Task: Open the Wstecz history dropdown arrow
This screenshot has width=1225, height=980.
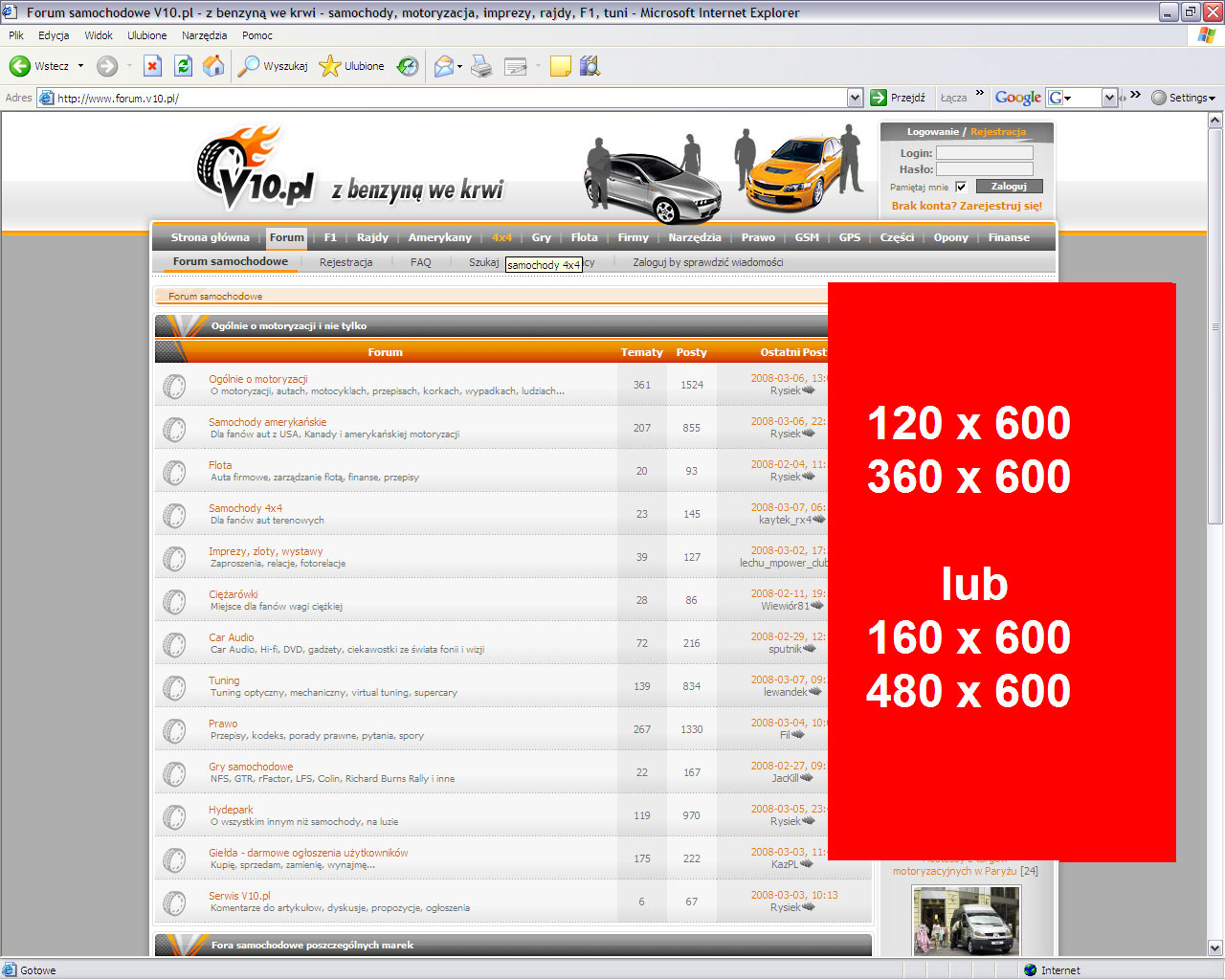Action: (x=80, y=66)
